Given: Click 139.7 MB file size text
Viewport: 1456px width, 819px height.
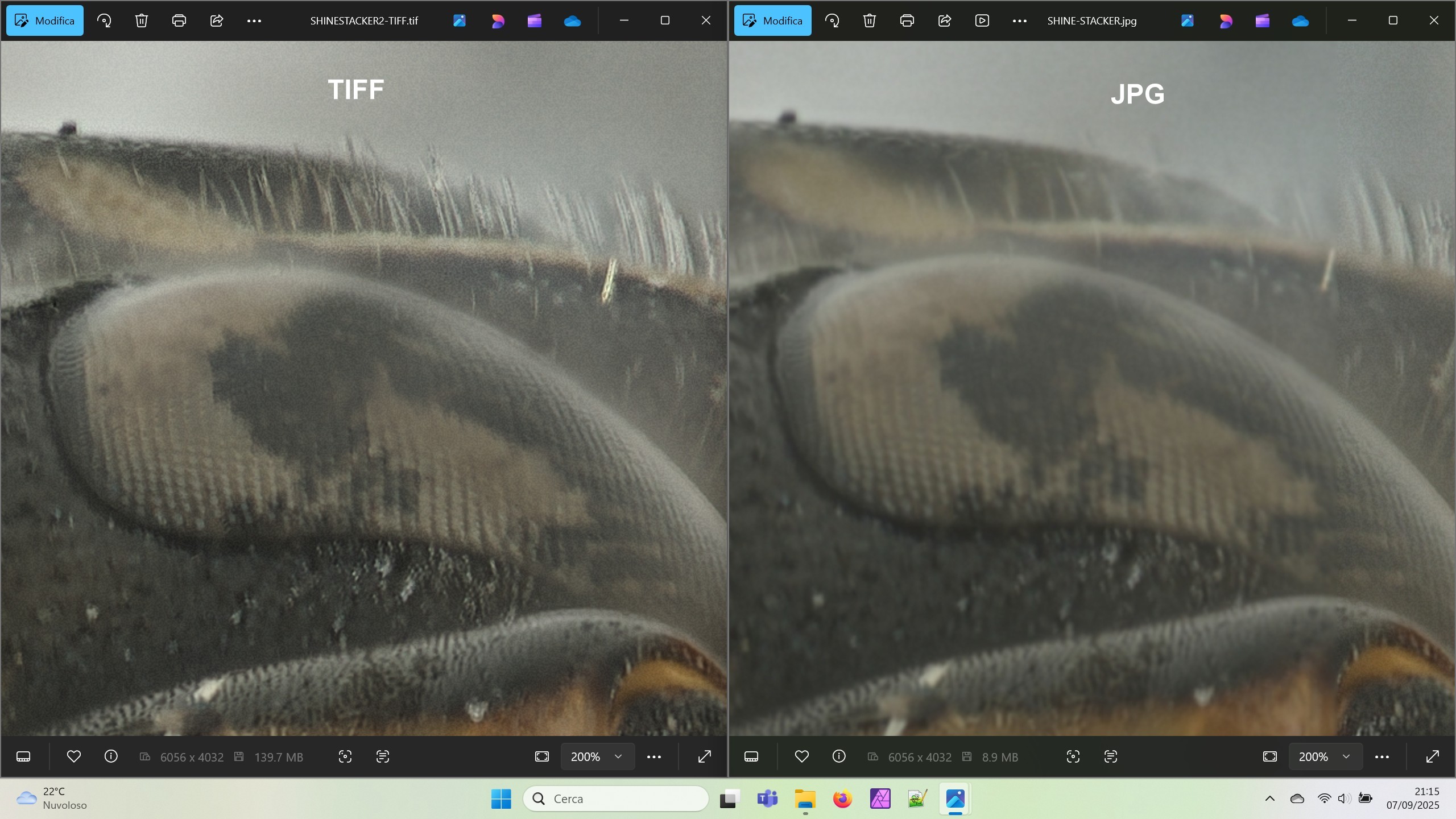Looking at the screenshot, I should [x=279, y=757].
